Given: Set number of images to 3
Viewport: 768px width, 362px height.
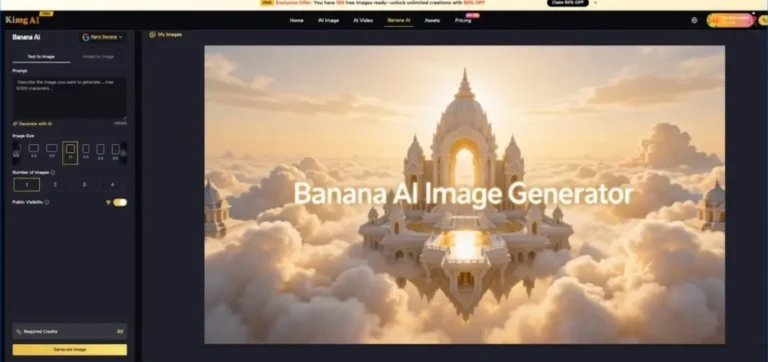Looking at the screenshot, I should (84, 185).
